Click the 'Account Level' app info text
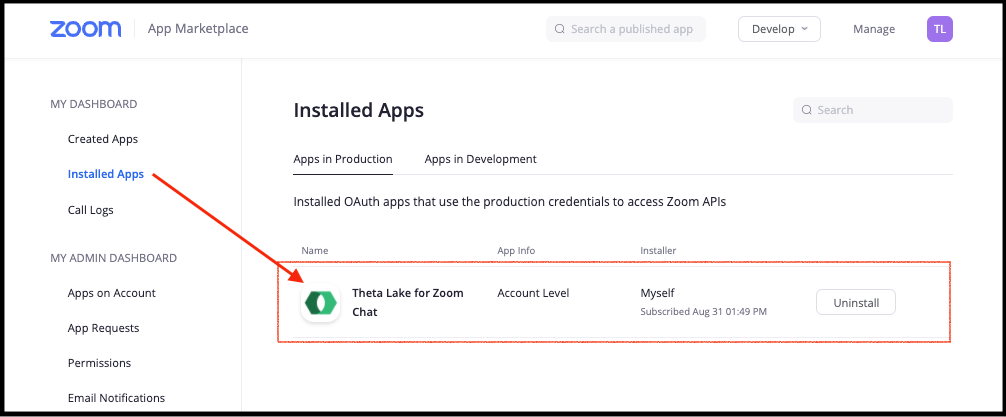 click(x=533, y=293)
